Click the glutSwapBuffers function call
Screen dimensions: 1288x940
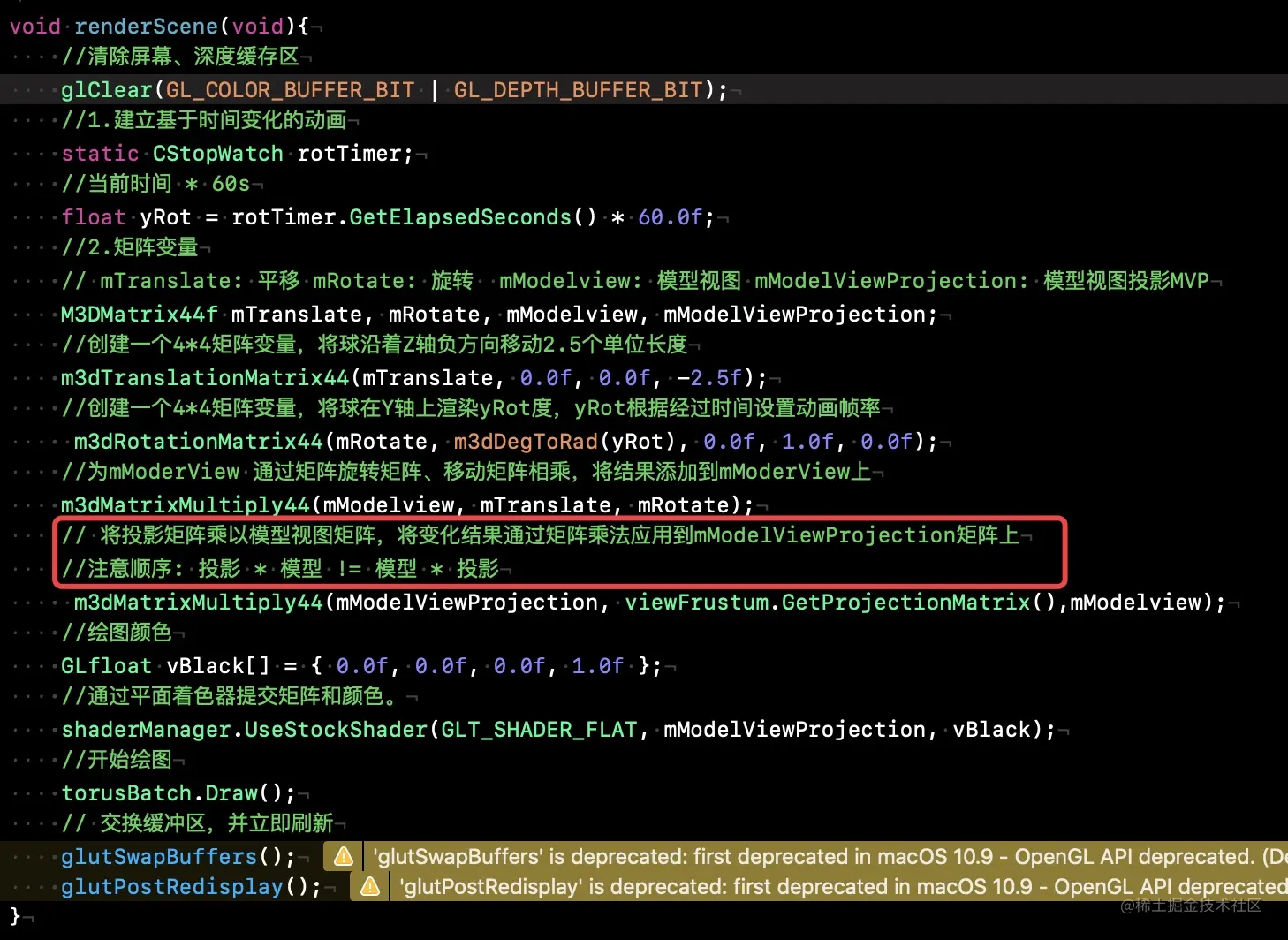coord(159,856)
